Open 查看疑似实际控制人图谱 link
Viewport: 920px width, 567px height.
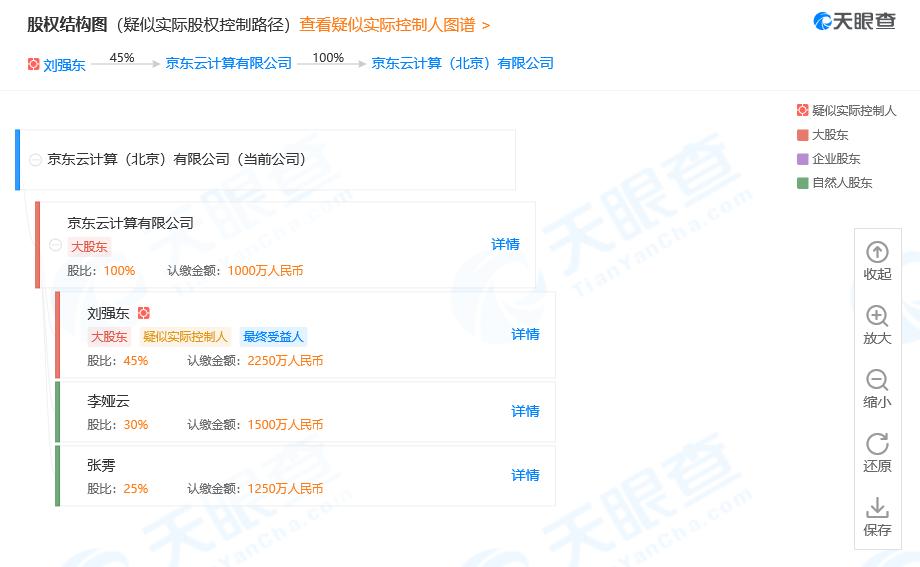tap(394, 25)
